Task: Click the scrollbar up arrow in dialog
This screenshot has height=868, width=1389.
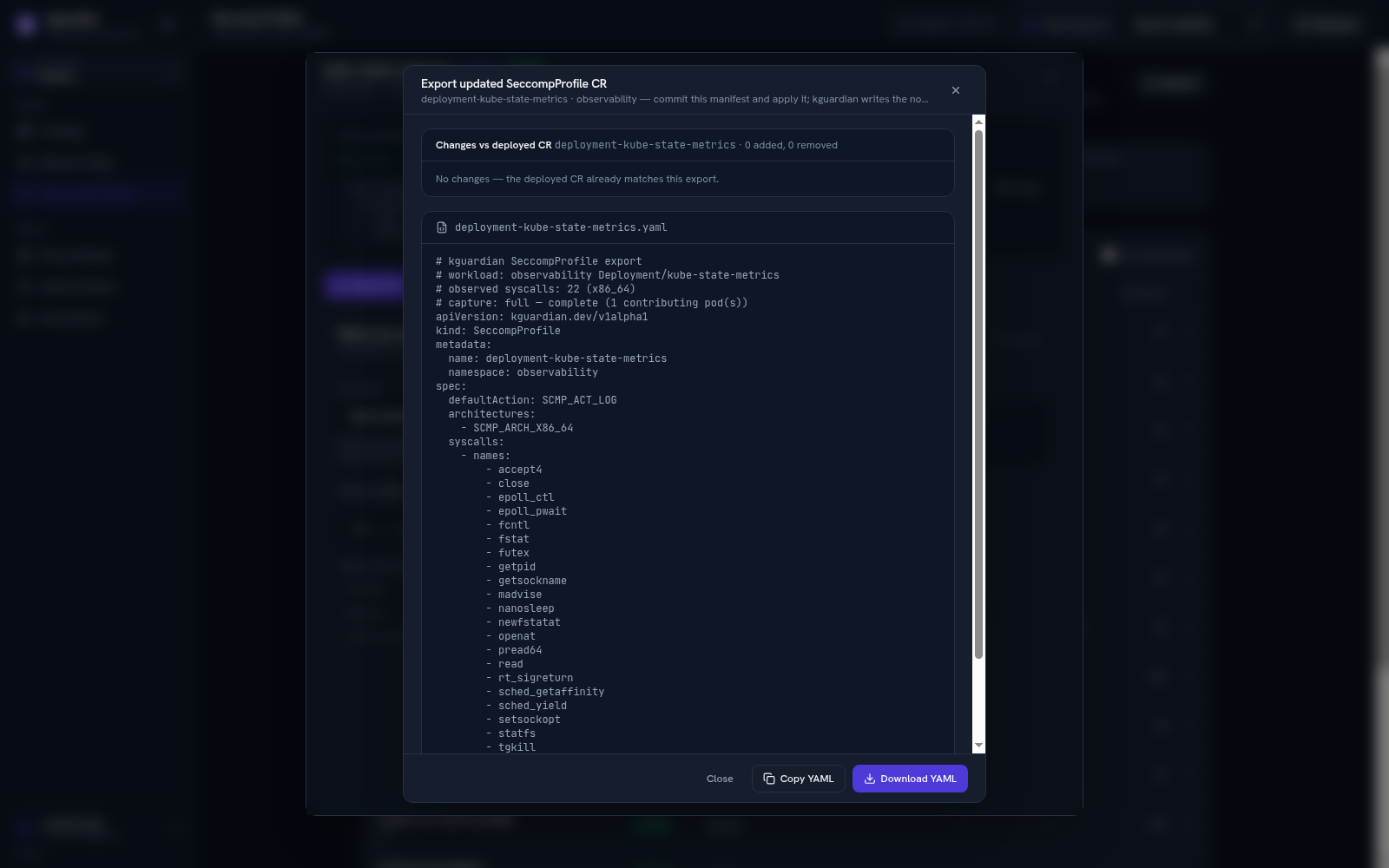Action: coord(978,122)
